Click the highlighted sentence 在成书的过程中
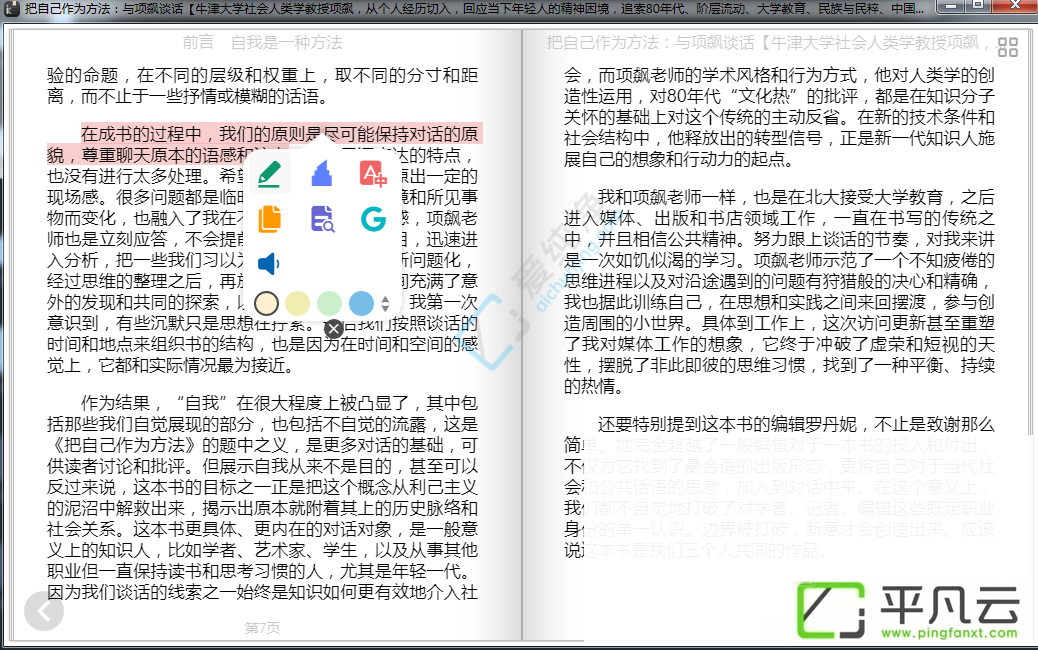 tap(142, 134)
